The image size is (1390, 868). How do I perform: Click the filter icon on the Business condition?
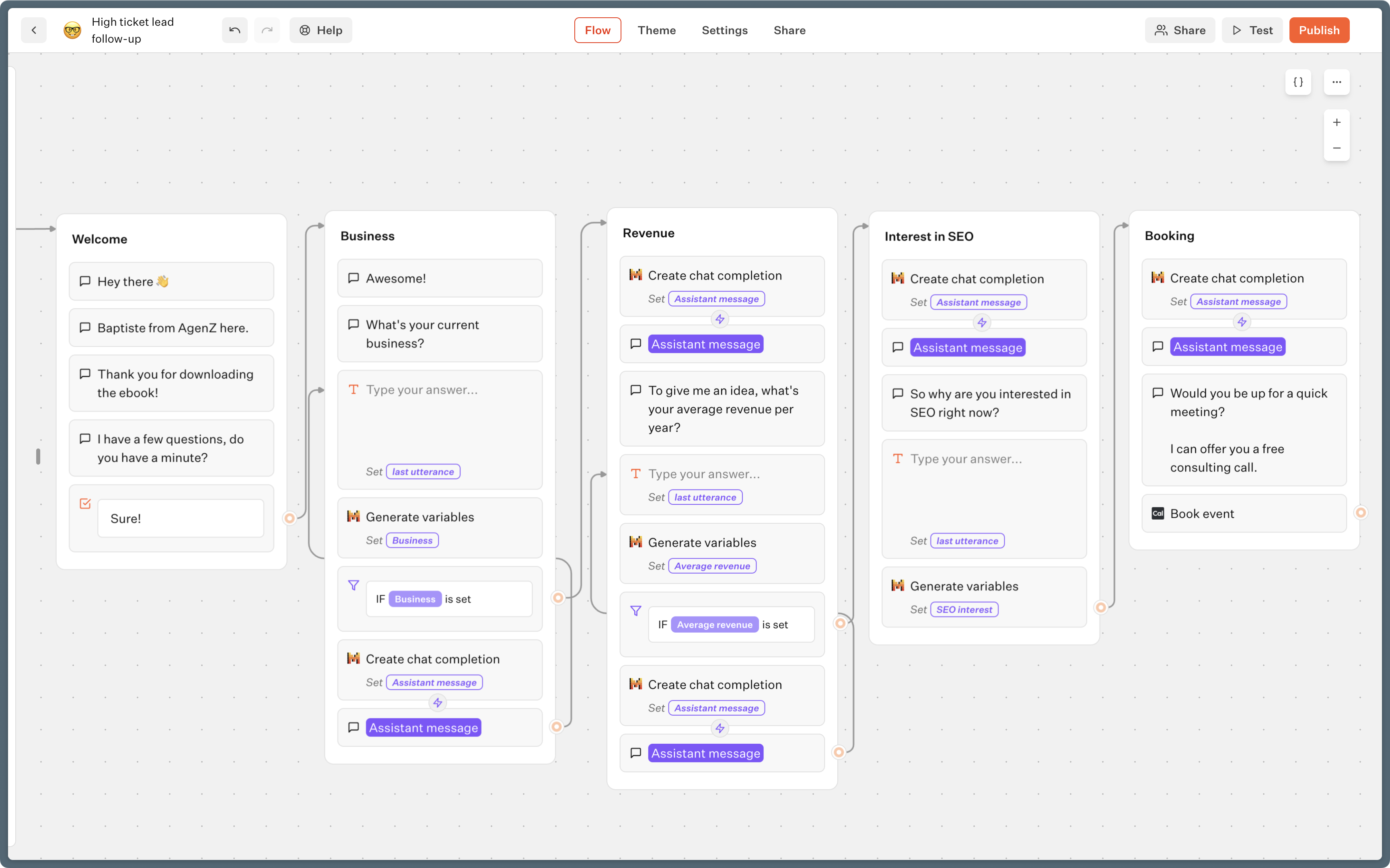(x=354, y=585)
